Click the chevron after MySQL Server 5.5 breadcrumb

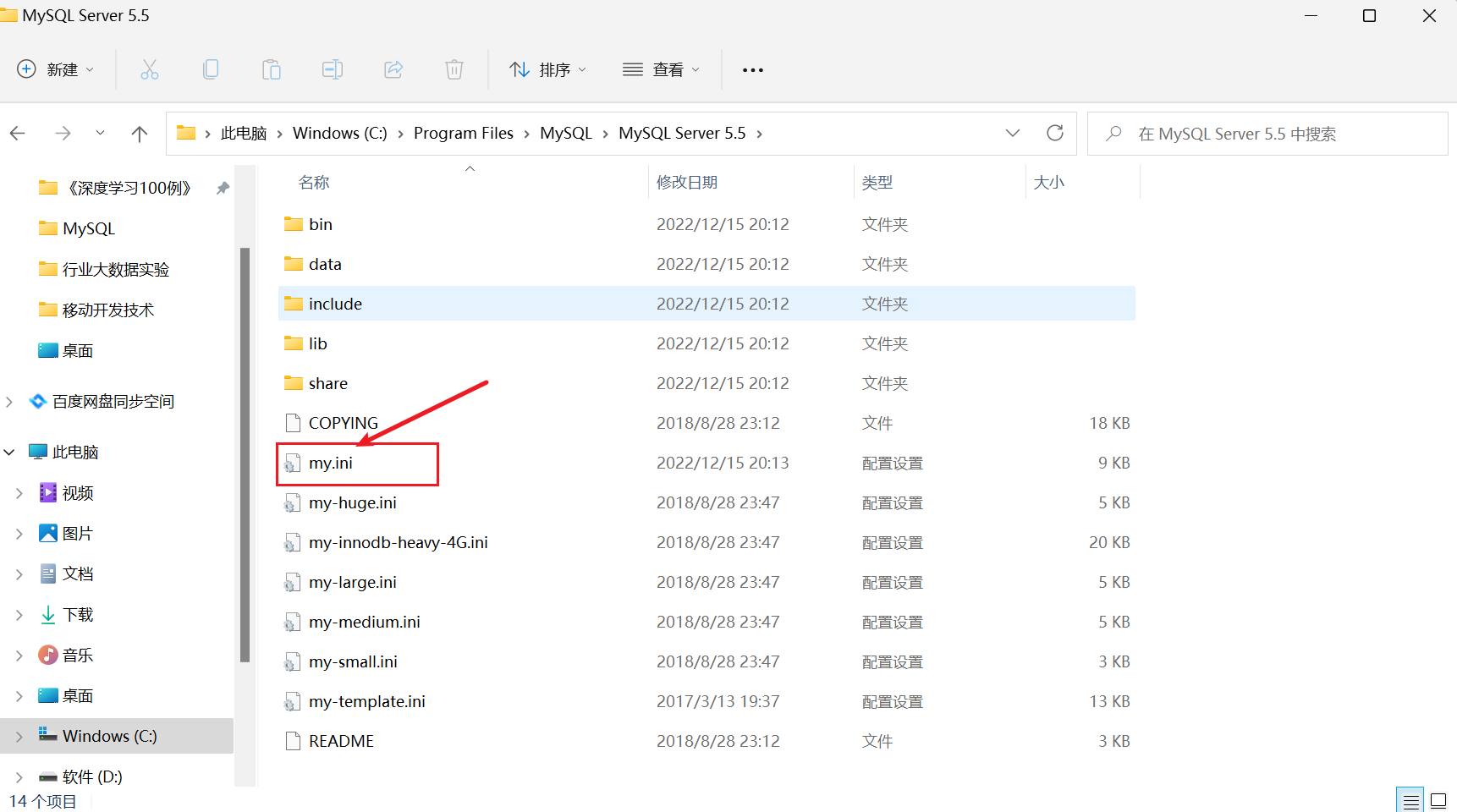[760, 134]
